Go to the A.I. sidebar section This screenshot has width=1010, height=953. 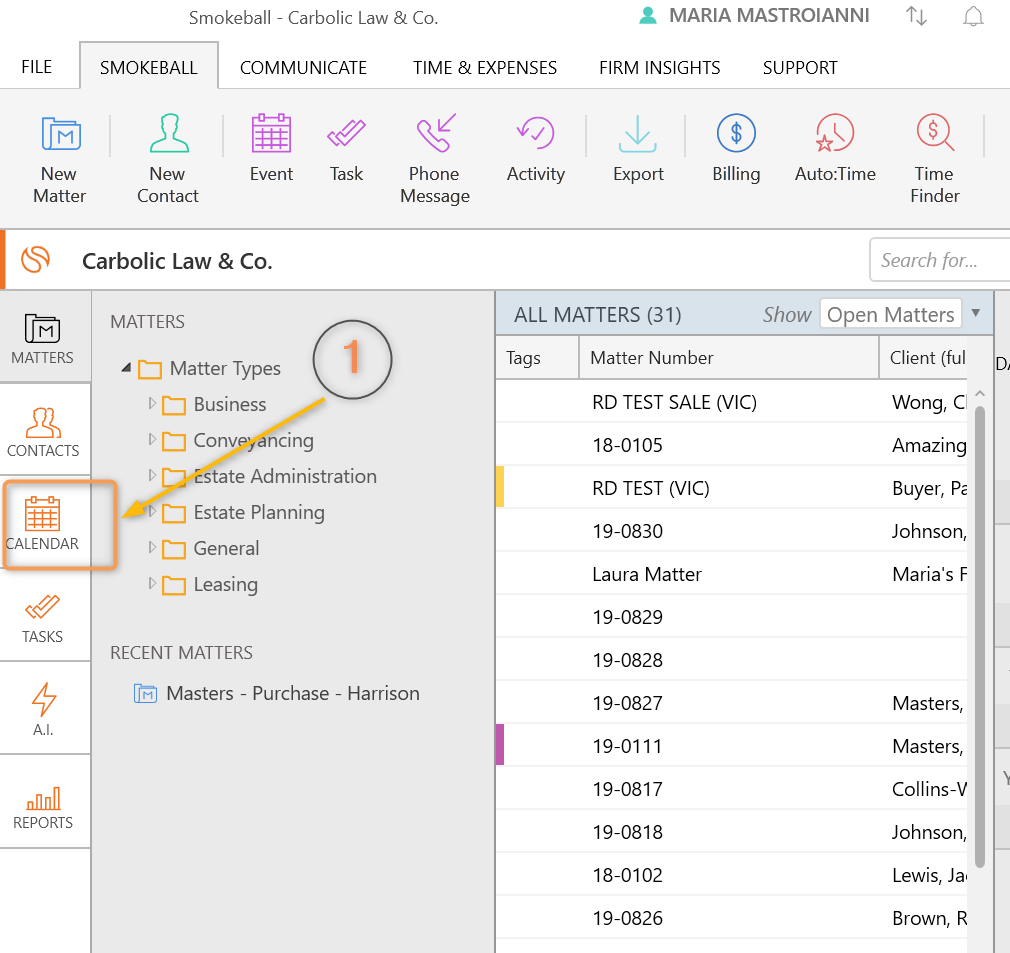(x=43, y=709)
